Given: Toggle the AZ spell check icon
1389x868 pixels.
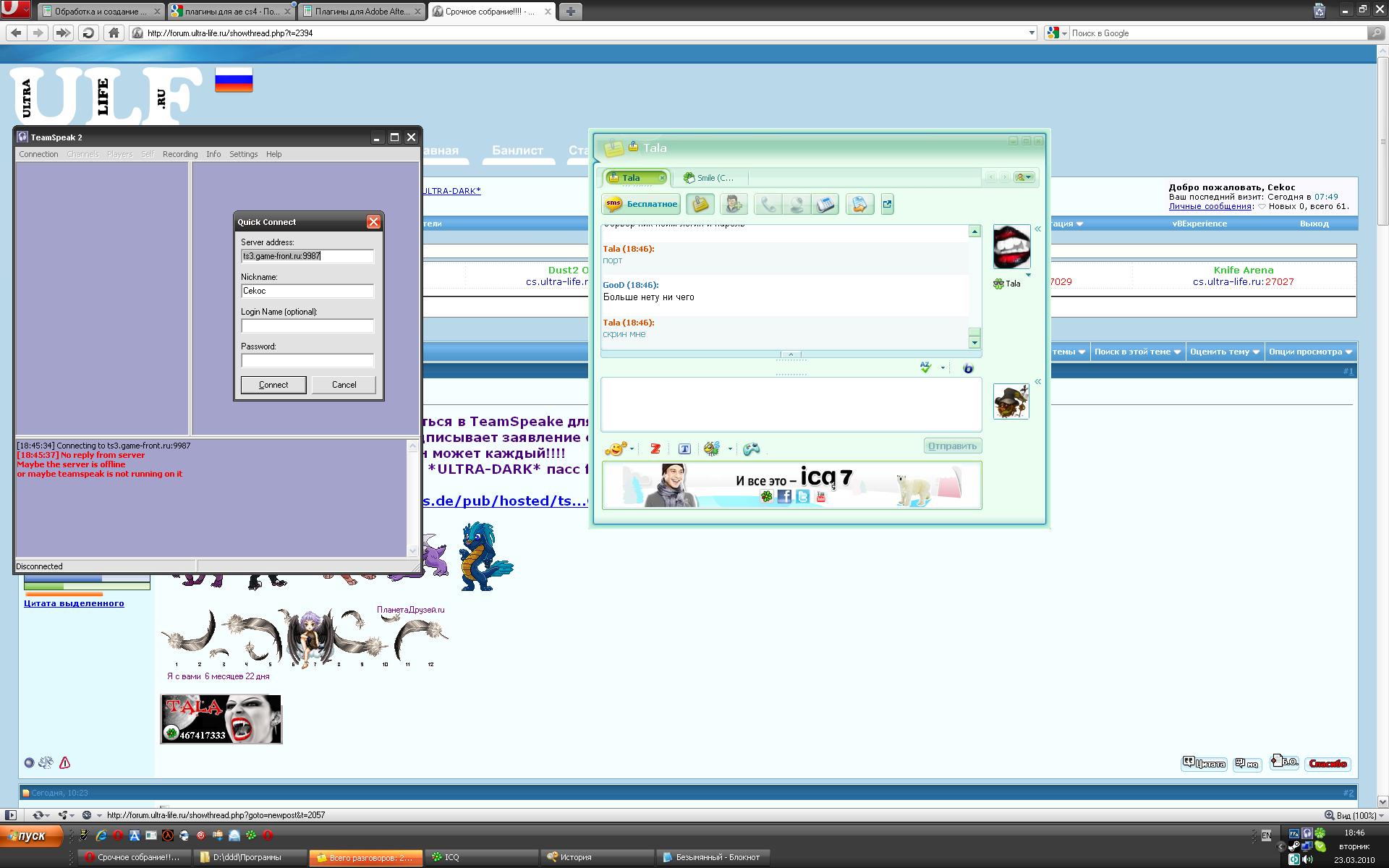Looking at the screenshot, I should (925, 368).
